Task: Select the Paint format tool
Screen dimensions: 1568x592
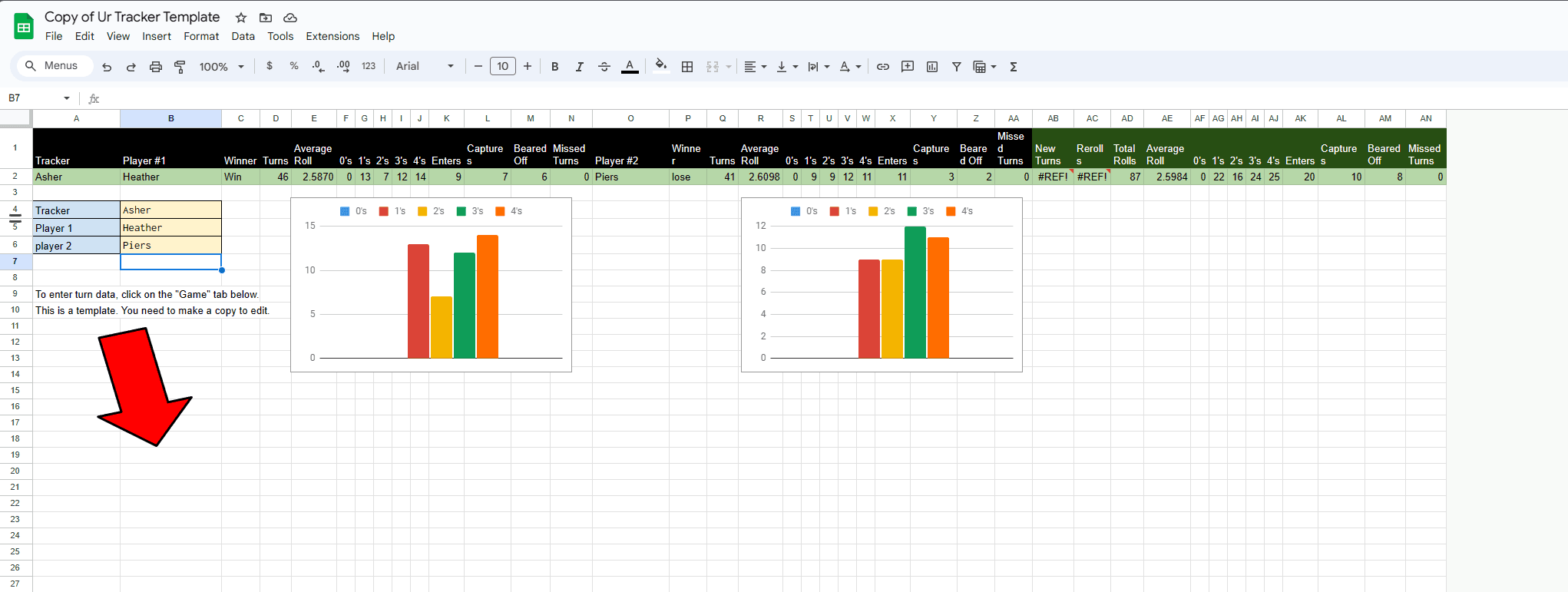Action: pyautogui.click(x=180, y=67)
